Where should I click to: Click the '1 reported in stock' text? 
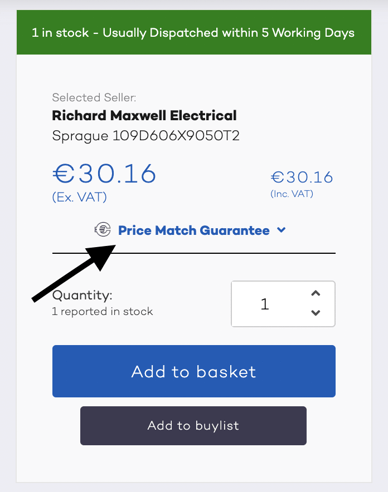click(x=102, y=311)
